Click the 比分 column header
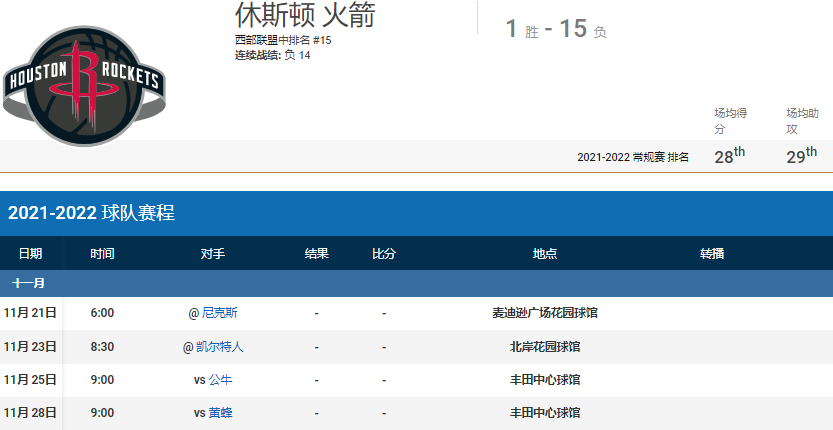Screen dimensions: 833x430 tap(384, 254)
